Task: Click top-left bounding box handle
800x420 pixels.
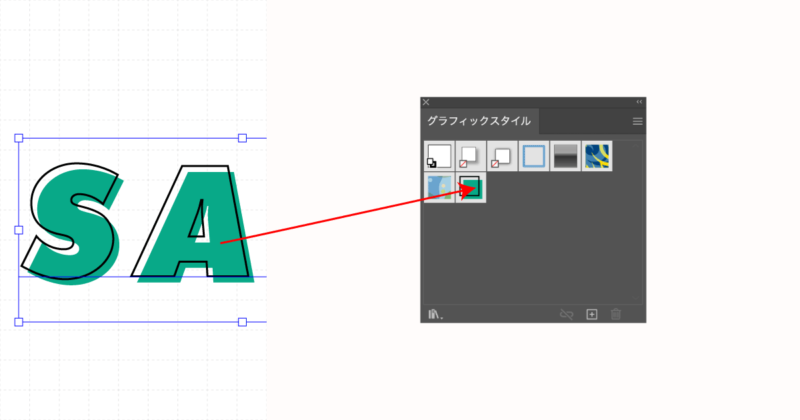Action: (18, 138)
